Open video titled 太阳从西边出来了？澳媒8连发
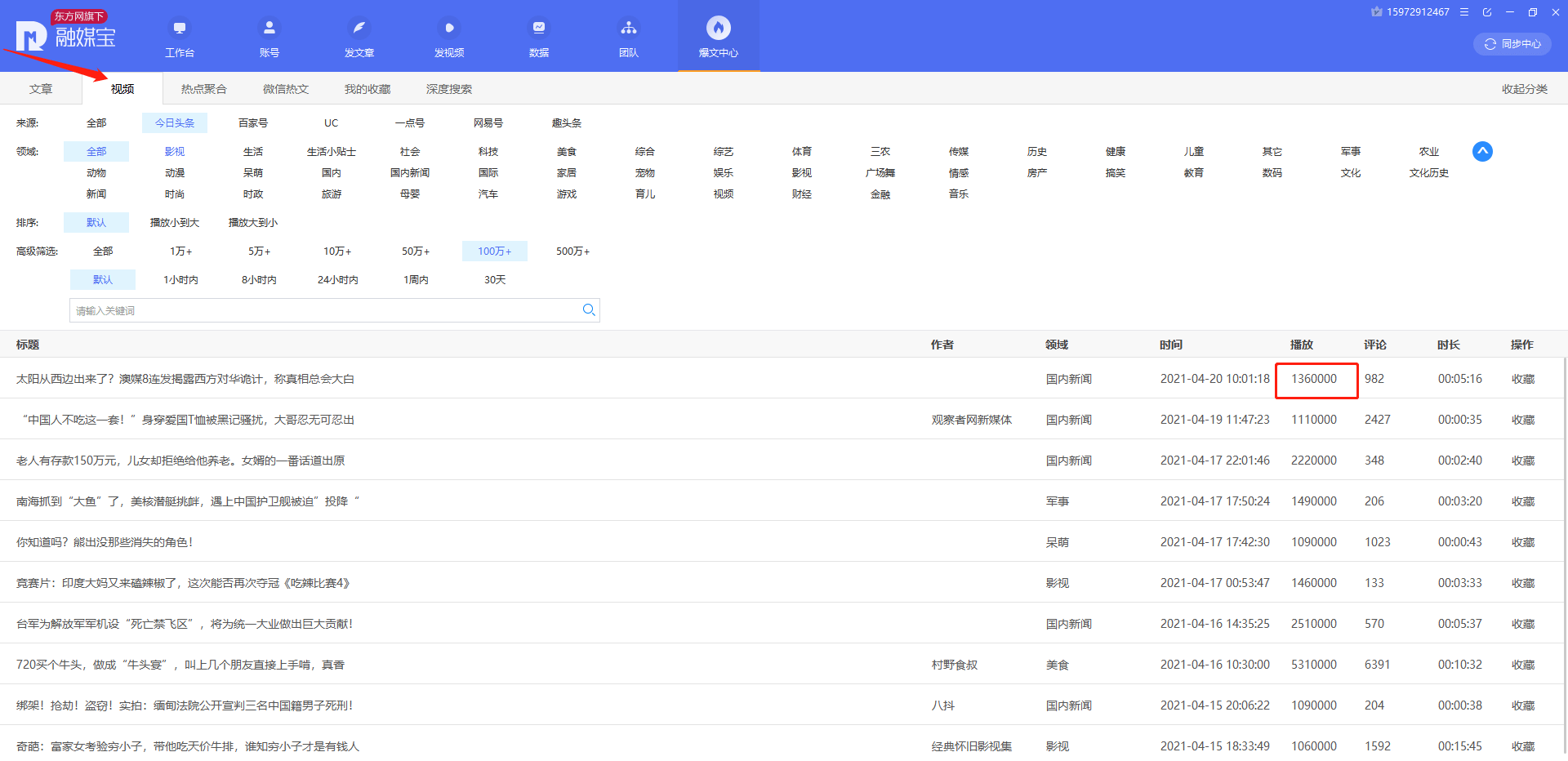This screenshot has height=761, width=1568. pyautogui.click(x=185, y=379)
